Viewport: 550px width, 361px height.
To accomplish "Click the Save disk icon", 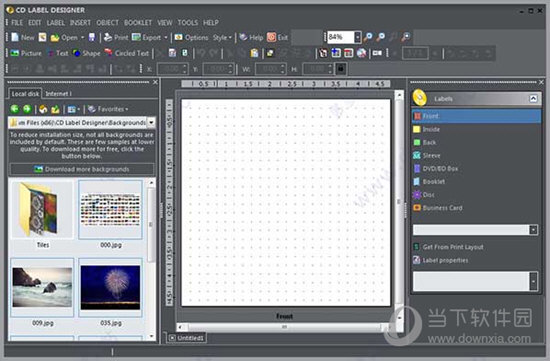I will tap(92, 37).
